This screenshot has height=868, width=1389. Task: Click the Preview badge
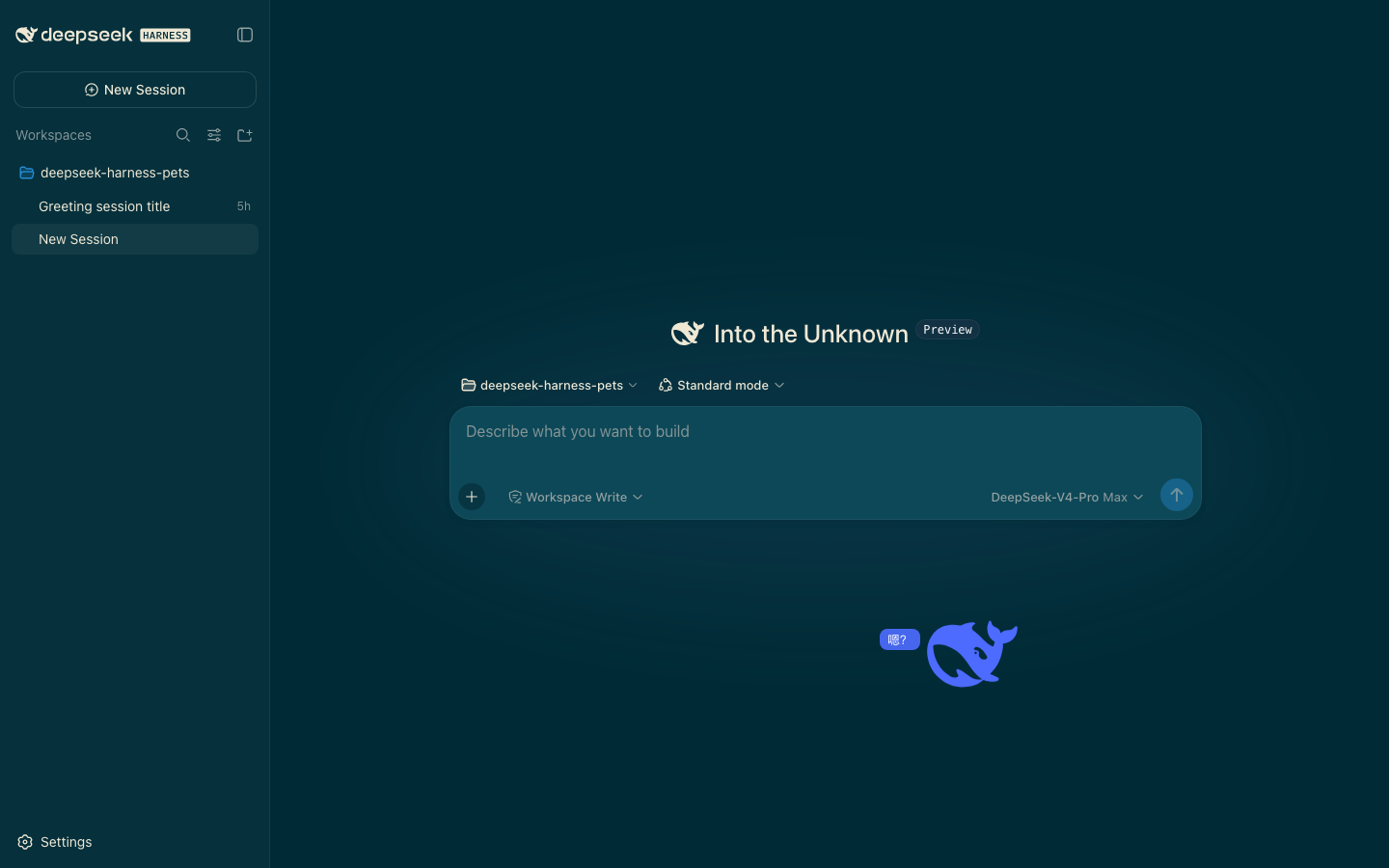[947, 330]
